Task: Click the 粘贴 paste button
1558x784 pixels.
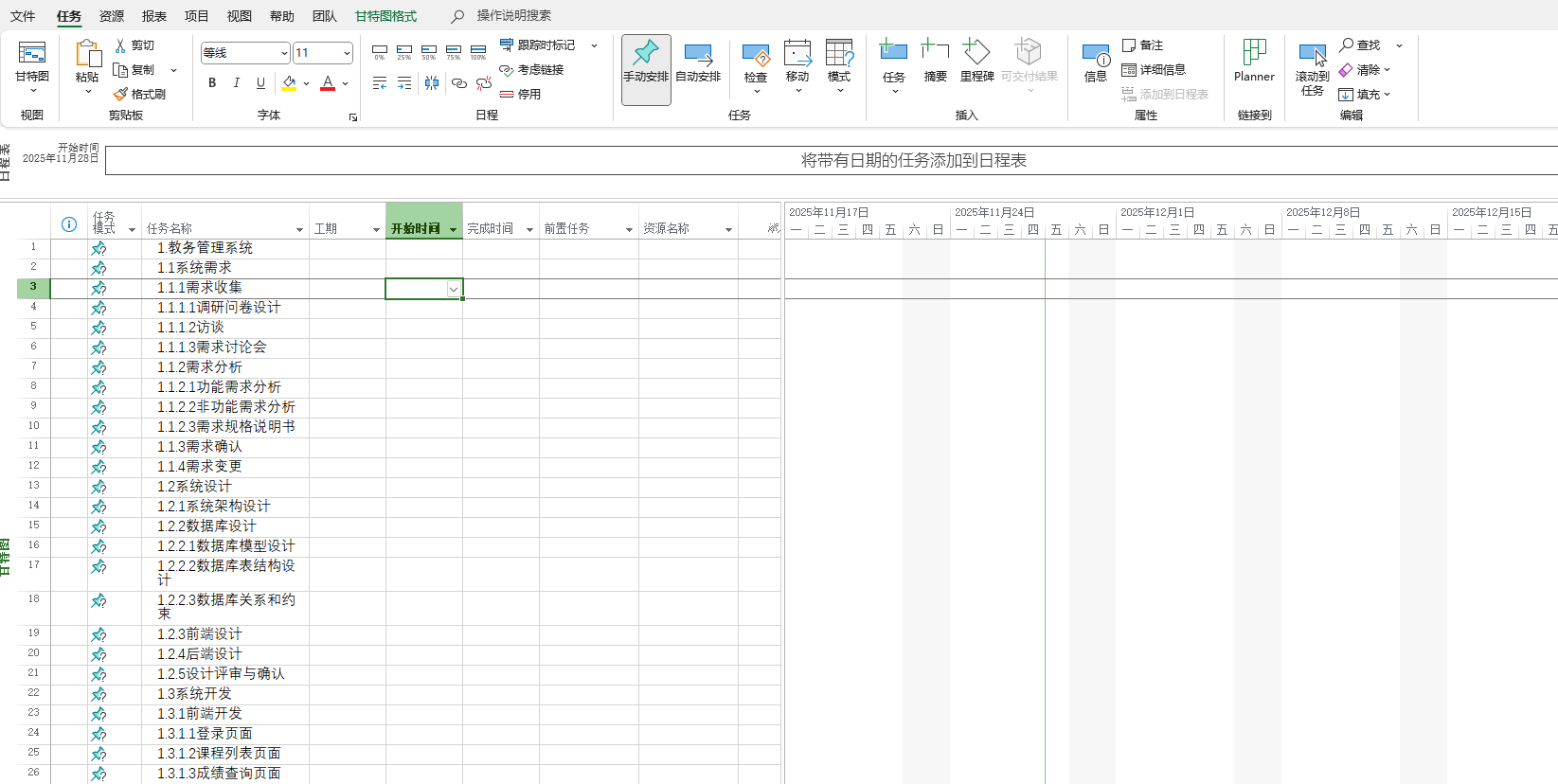Action: [87, 62]
